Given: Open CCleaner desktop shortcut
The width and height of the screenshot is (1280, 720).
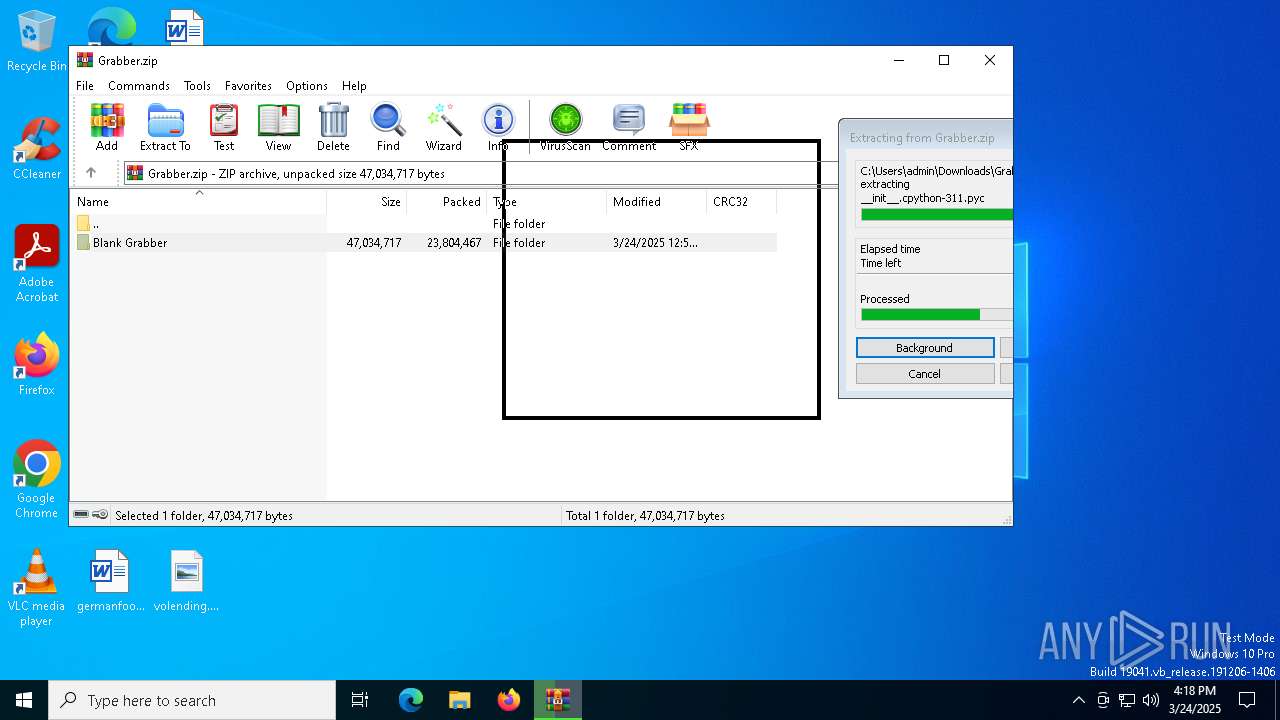Looking at the screenshot, I should pyautogui.click(x=37, y=149).
